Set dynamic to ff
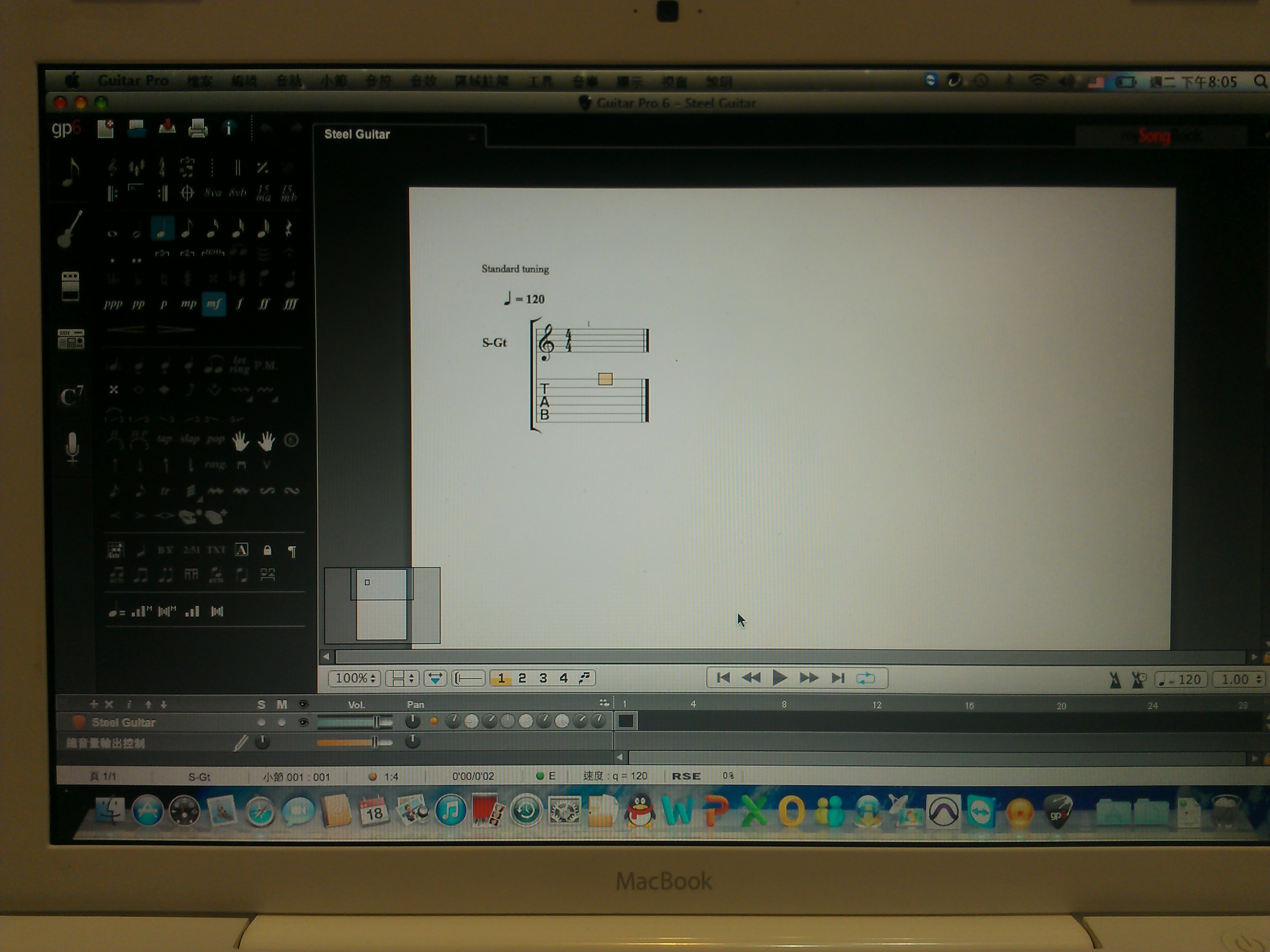 pos(263,304)
